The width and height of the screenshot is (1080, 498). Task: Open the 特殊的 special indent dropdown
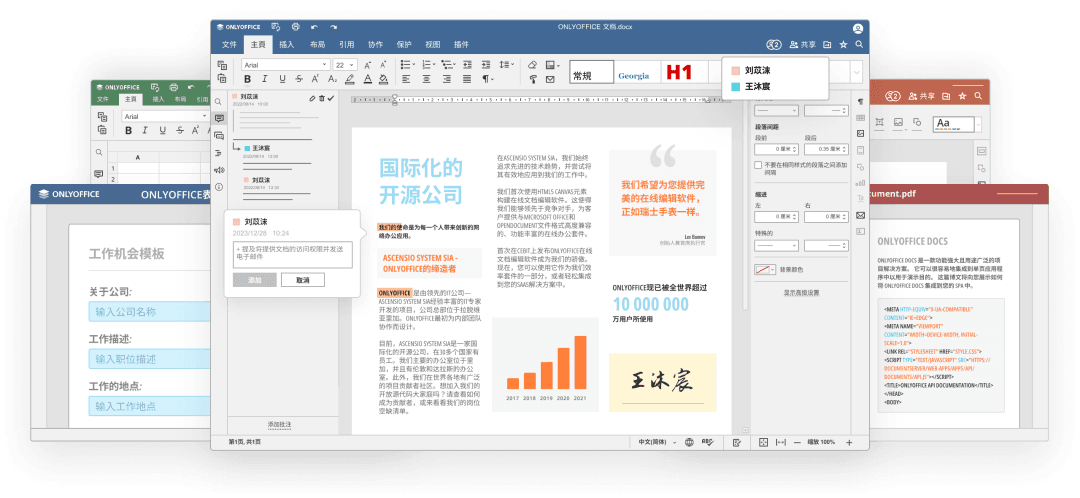[x=776, y=245]
